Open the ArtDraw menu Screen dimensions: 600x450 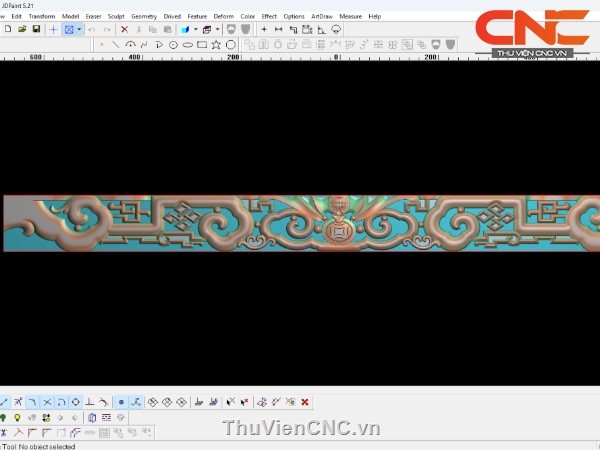pyautogui.click(x=322, y=16)
